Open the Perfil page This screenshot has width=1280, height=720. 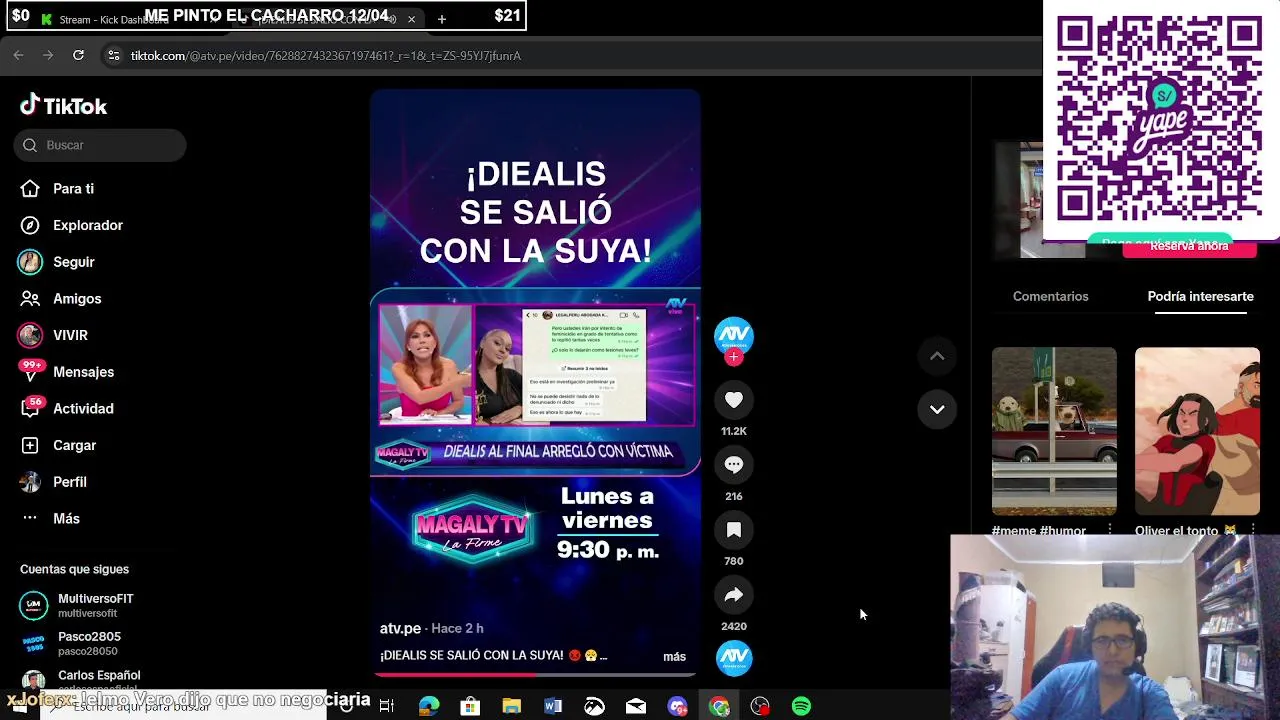pyautogui.click(x=70, y=482)
